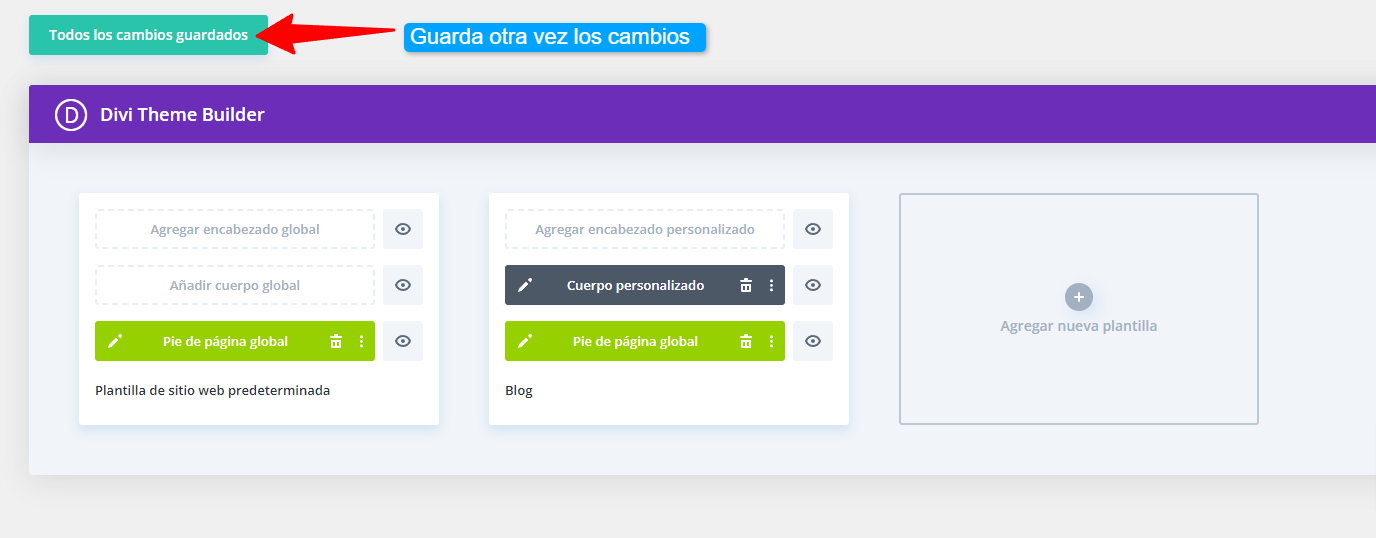Click the Divi logo in purple header
The image size is (1376, 538).
71,114
